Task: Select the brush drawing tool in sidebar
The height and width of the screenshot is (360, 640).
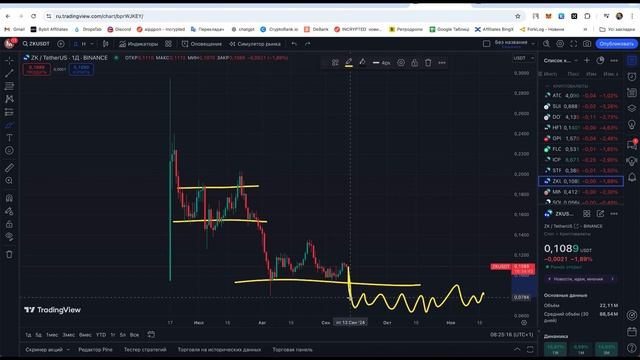Action: (x=9, y=125)
